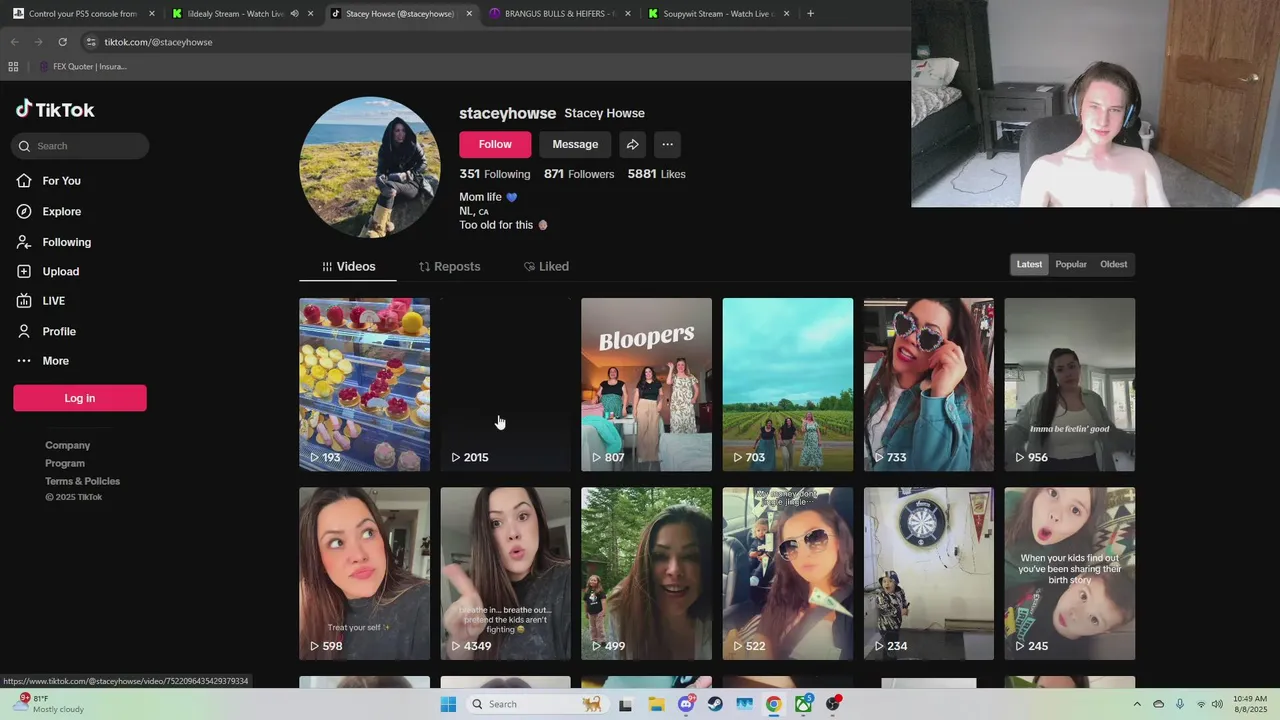Open Steam from the taskbar

(x=715, y=704)
